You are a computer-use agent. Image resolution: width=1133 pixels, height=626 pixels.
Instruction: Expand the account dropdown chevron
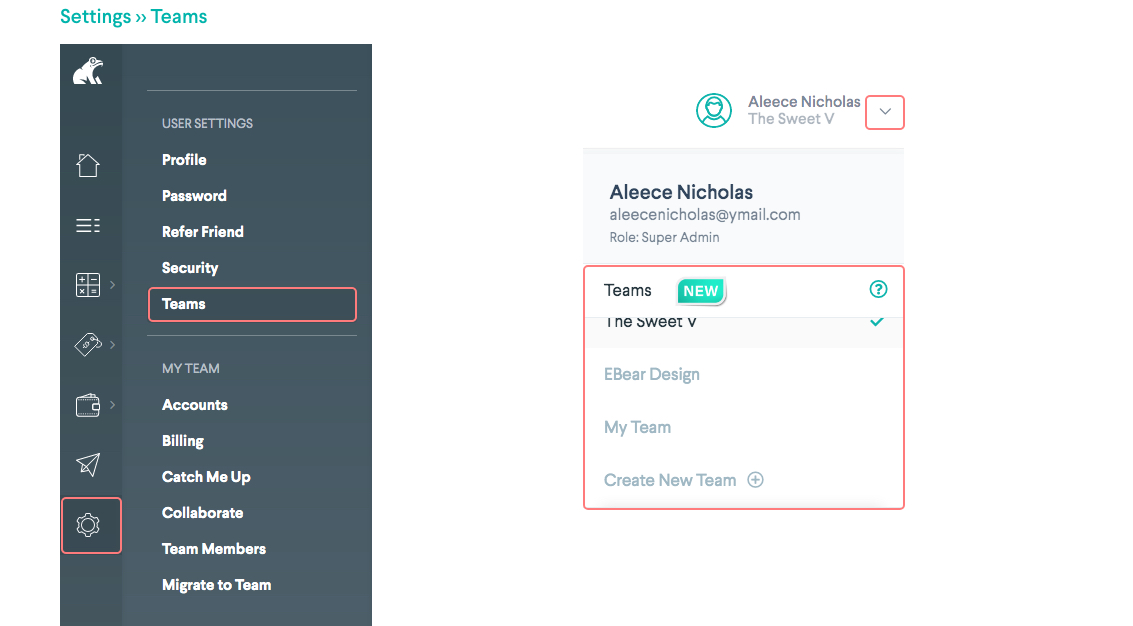(x=885, y=112)
